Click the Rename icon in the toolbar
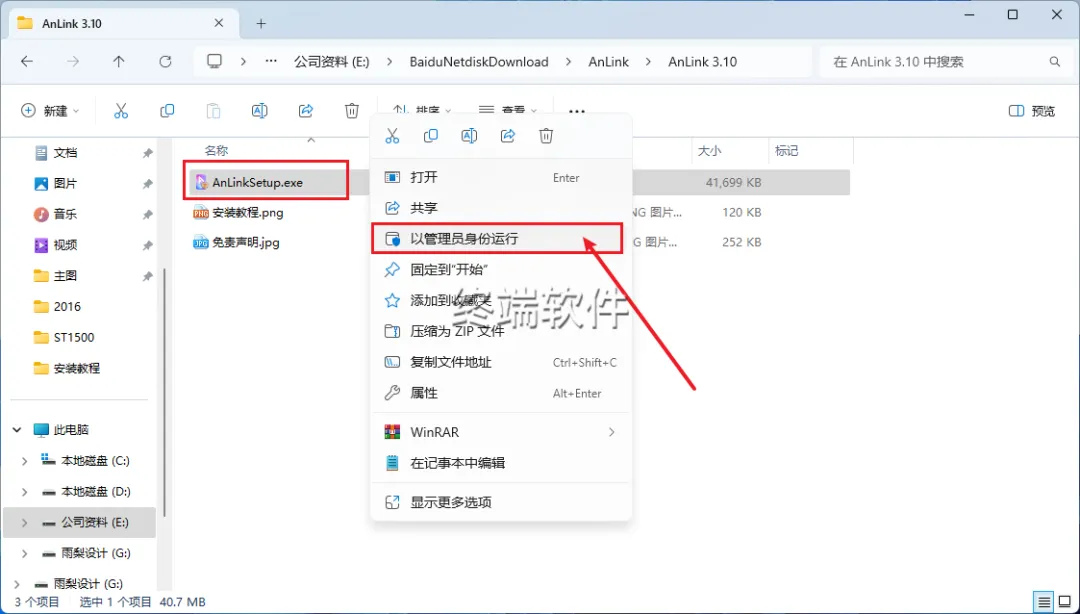 click(x=259, y=110)
